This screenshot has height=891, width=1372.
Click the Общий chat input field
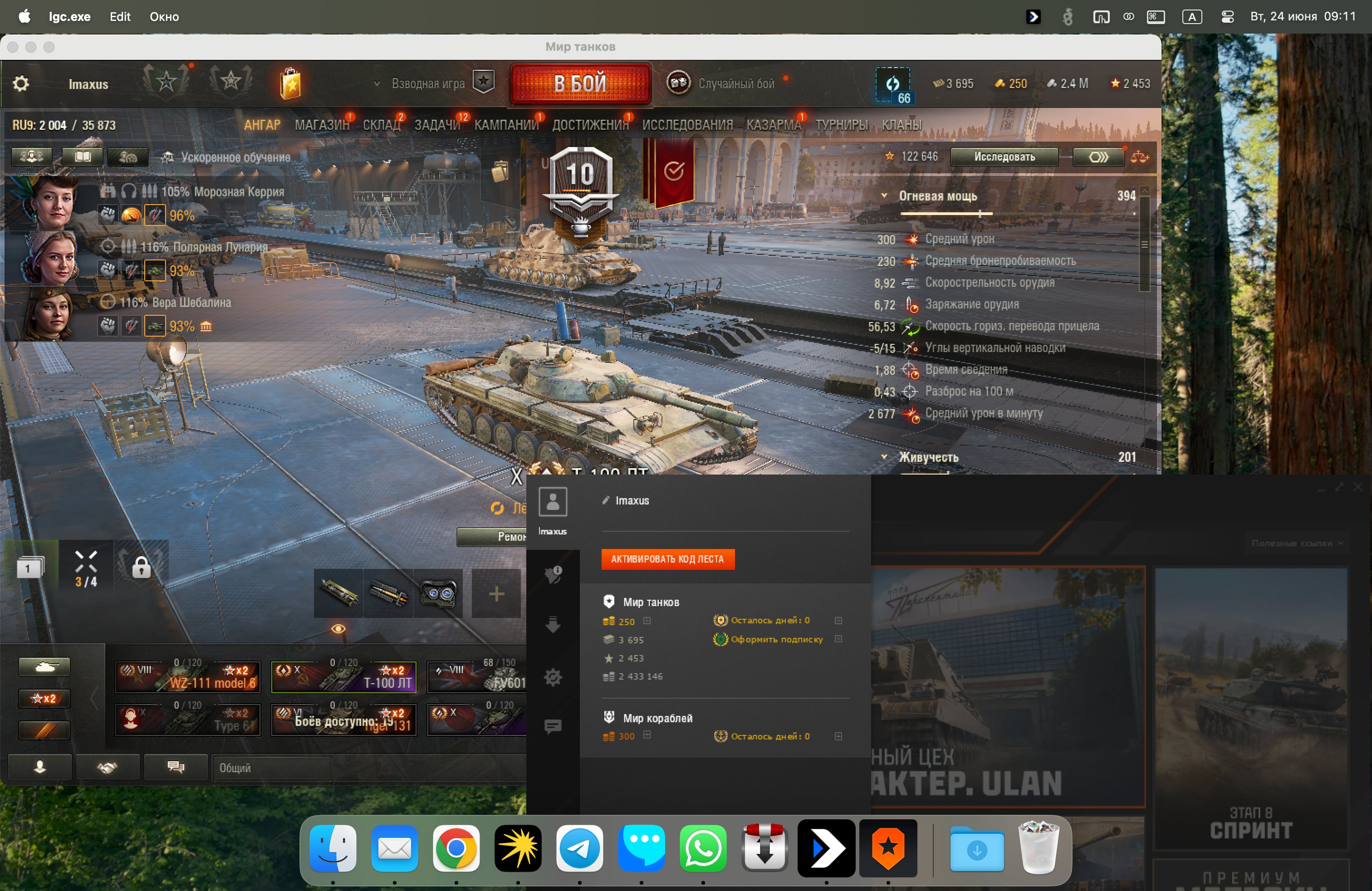271,768
